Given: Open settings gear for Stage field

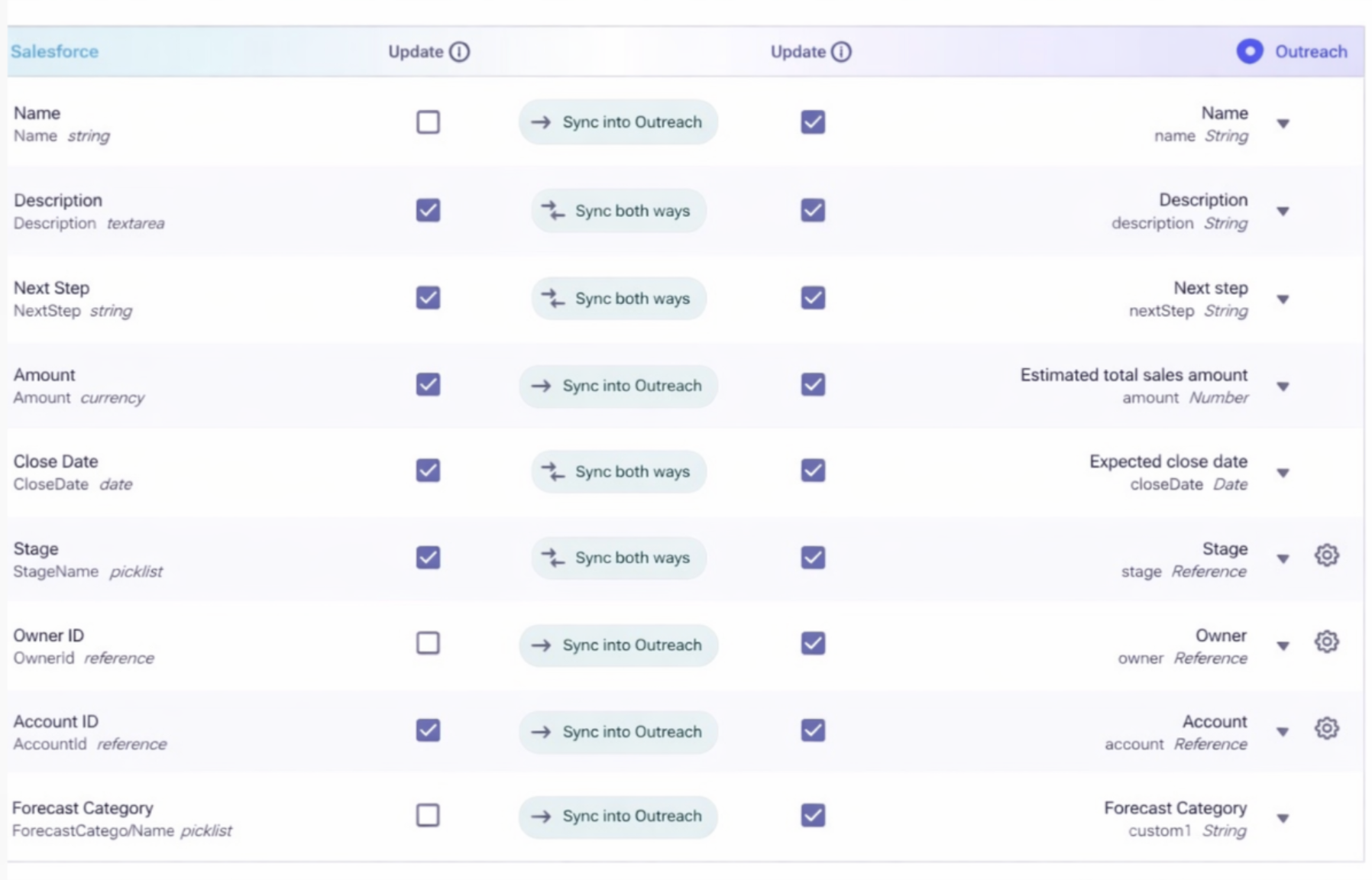Looking at the screenshot, I should pyautogui.click(x=1327, y=555).
